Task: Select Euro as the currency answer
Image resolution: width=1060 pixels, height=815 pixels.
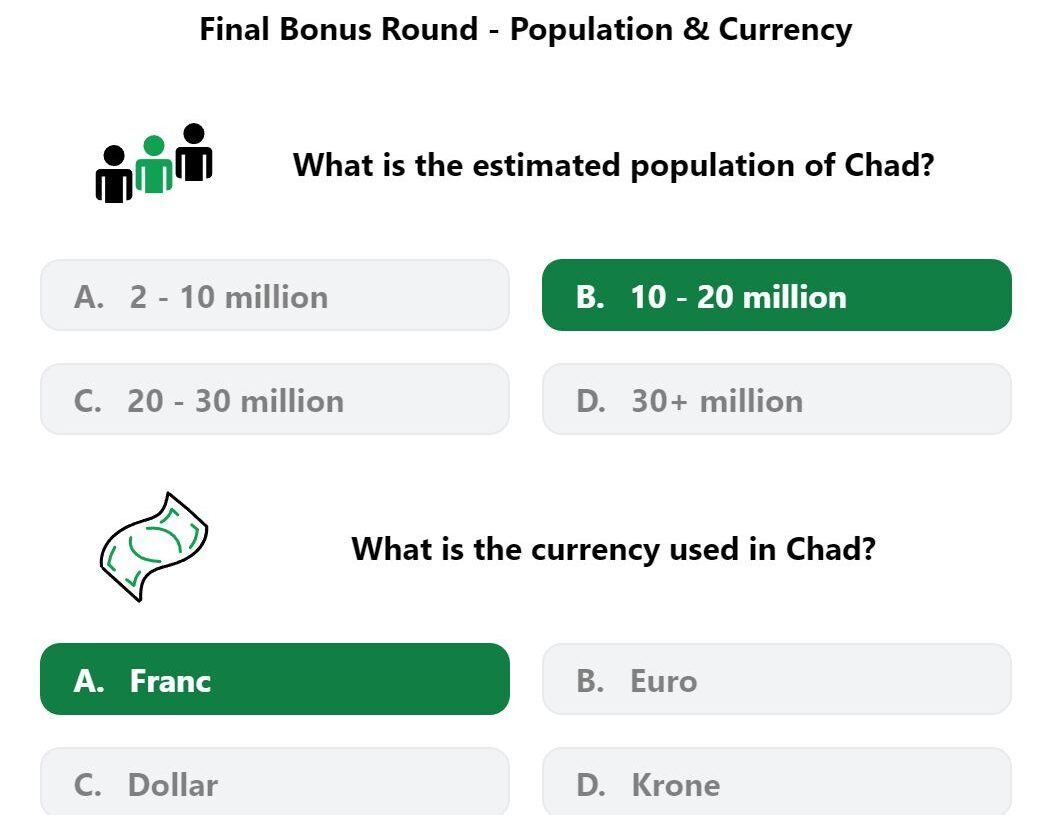Action: click(x=777, y=679)
